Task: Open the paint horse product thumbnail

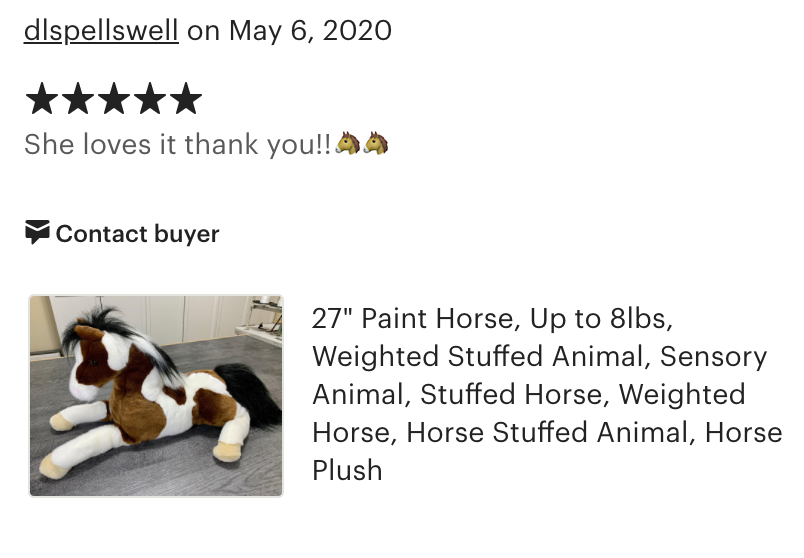Action: (156, 395)
